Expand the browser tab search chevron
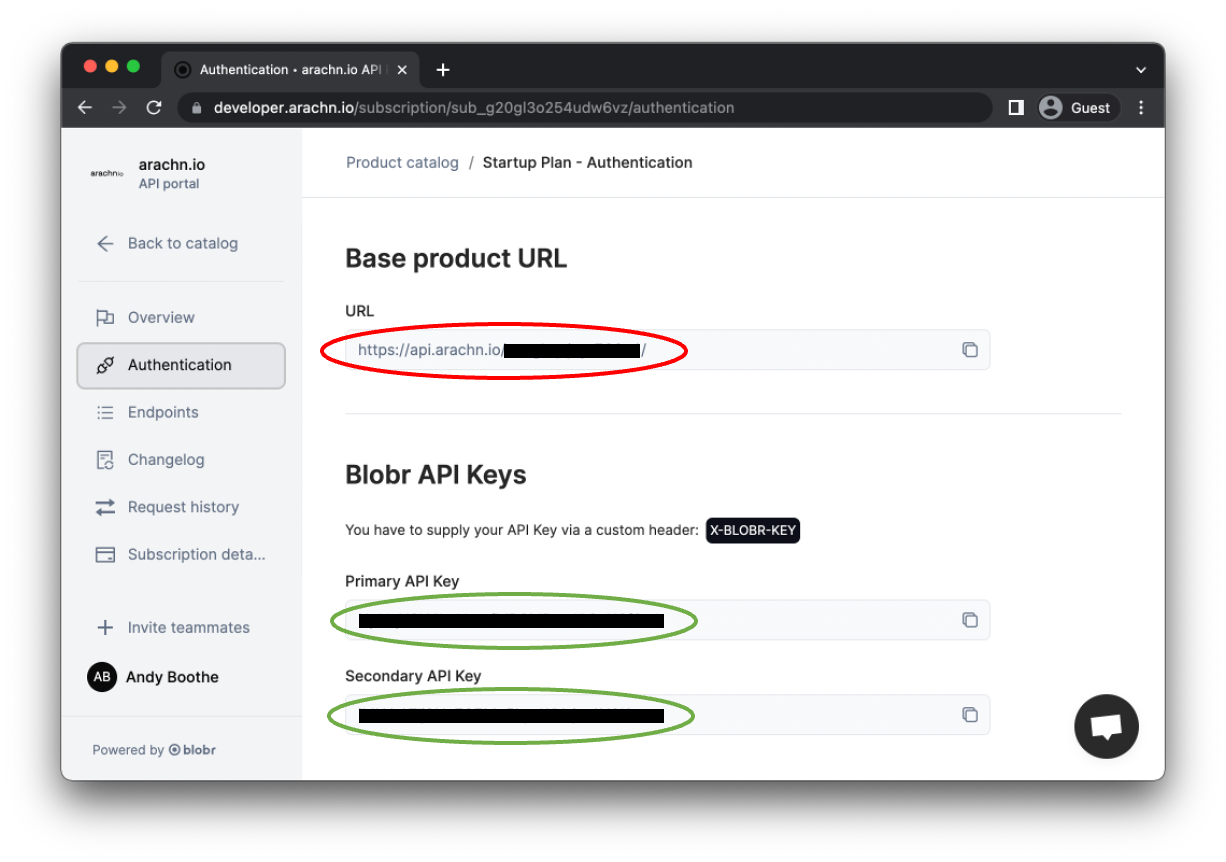 point(1140,69)
